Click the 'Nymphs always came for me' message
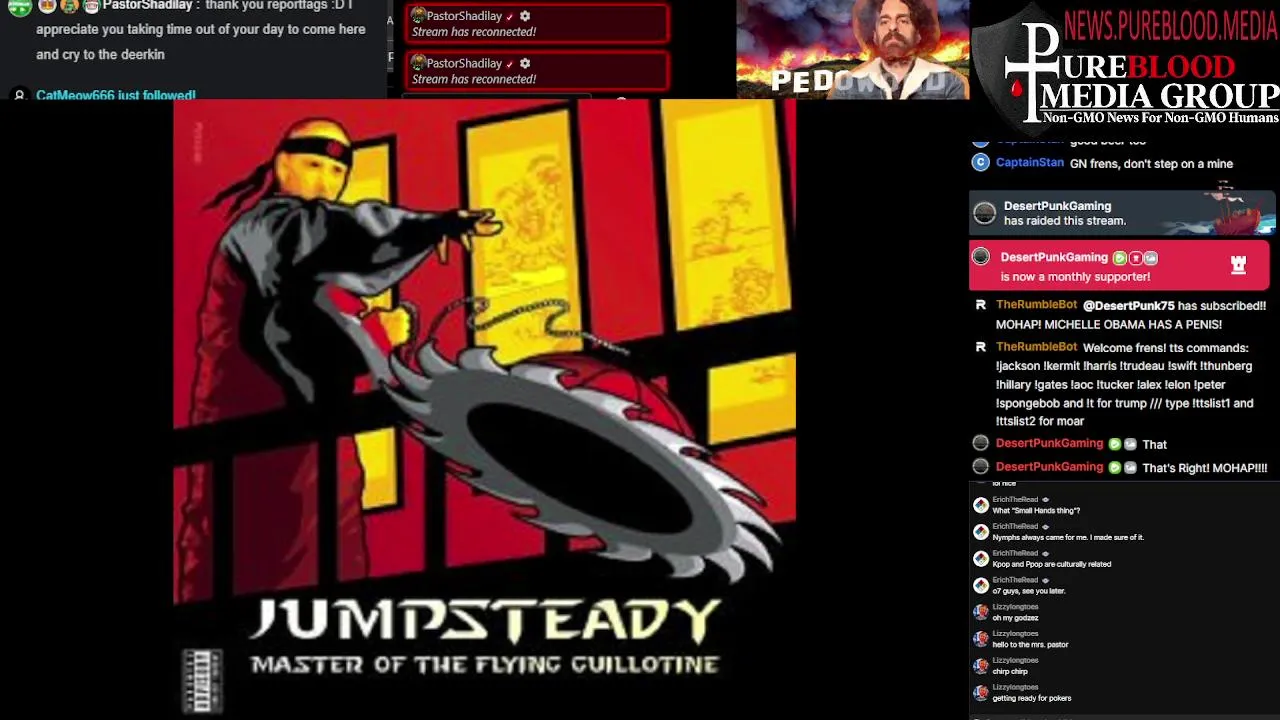1280x720 pixels. point(1068,538)
